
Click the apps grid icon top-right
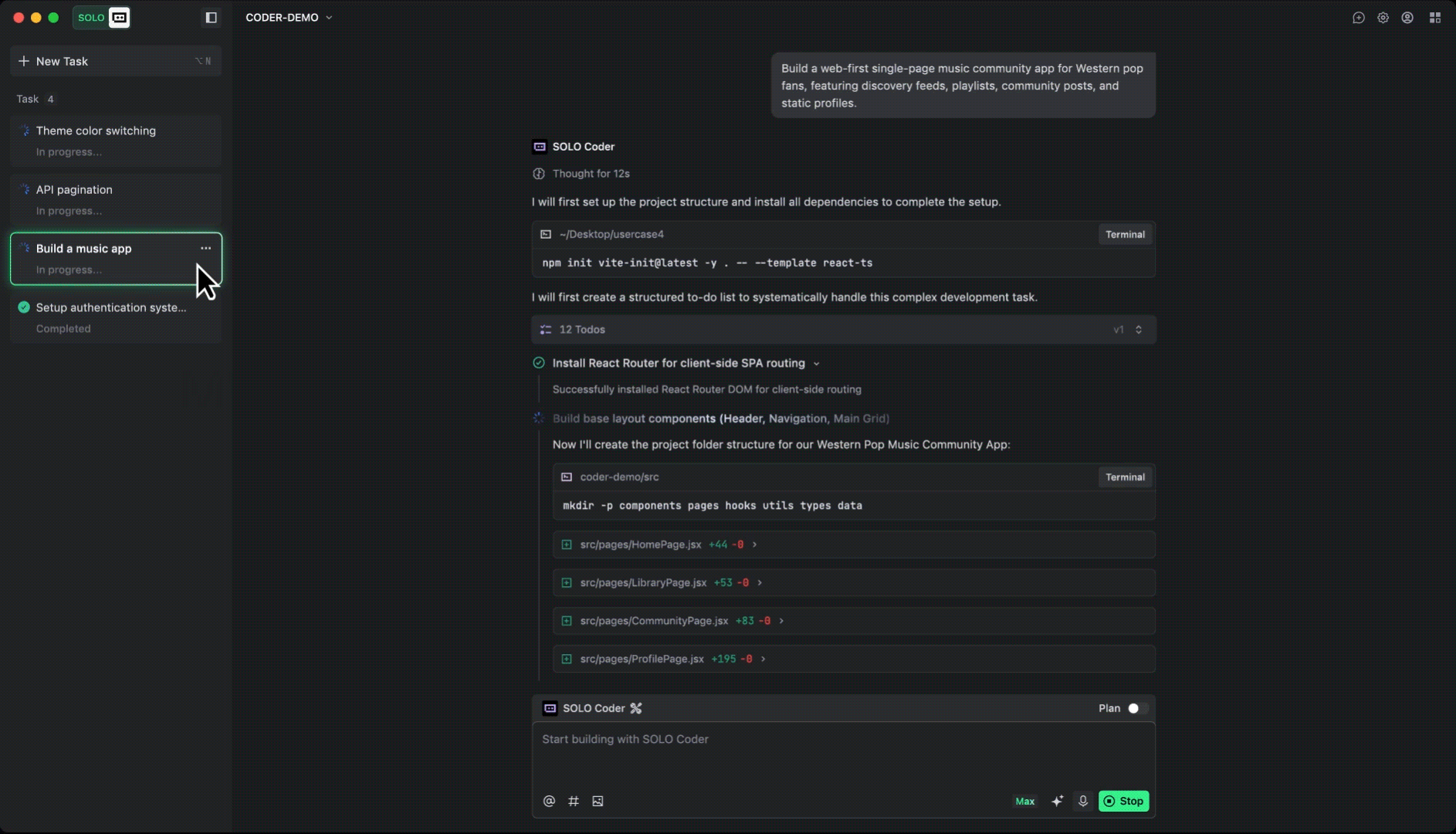1434,17
